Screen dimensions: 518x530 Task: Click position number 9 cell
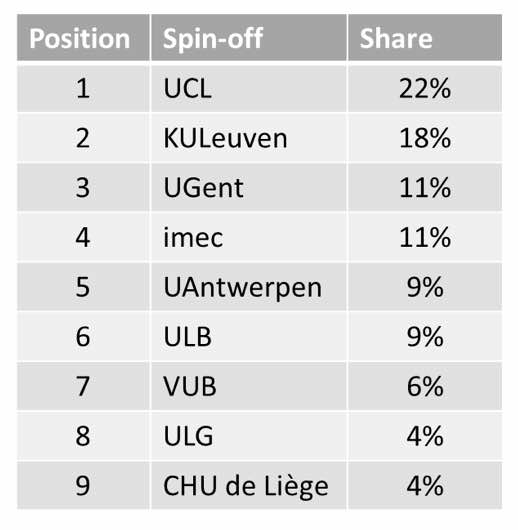[x=83, y=486]
